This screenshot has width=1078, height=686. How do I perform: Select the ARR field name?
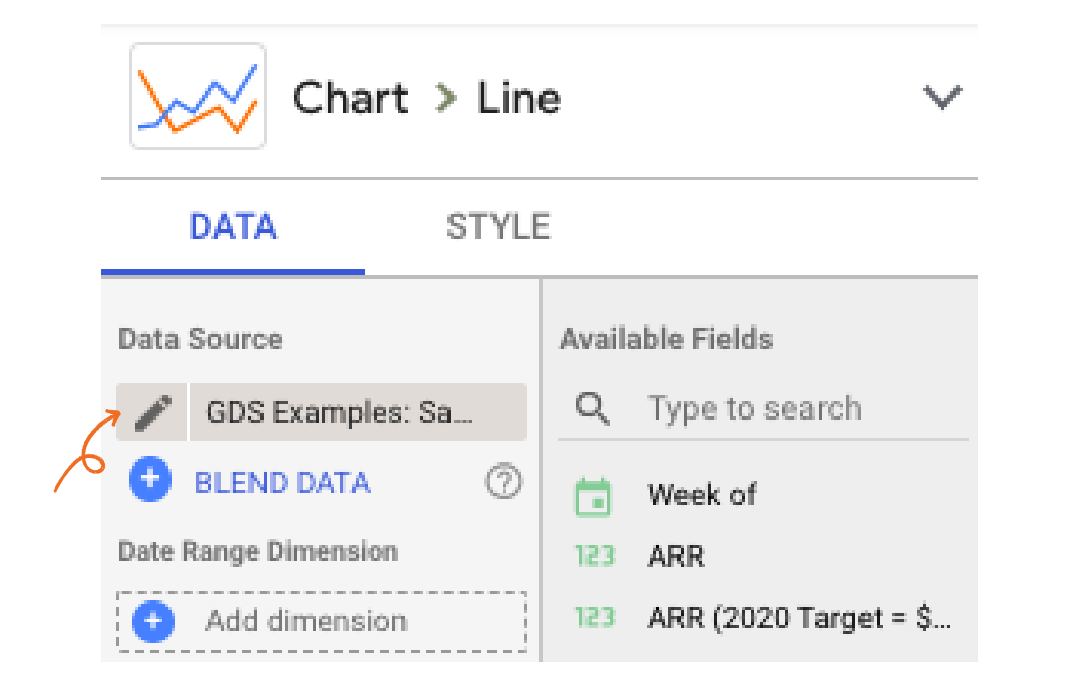point(676,556)
